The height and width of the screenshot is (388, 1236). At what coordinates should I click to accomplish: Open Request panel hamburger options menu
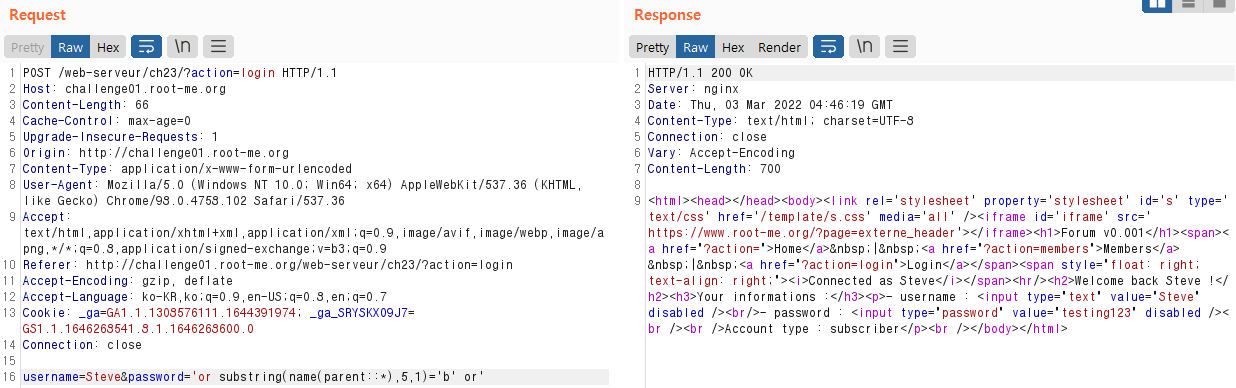218,46
